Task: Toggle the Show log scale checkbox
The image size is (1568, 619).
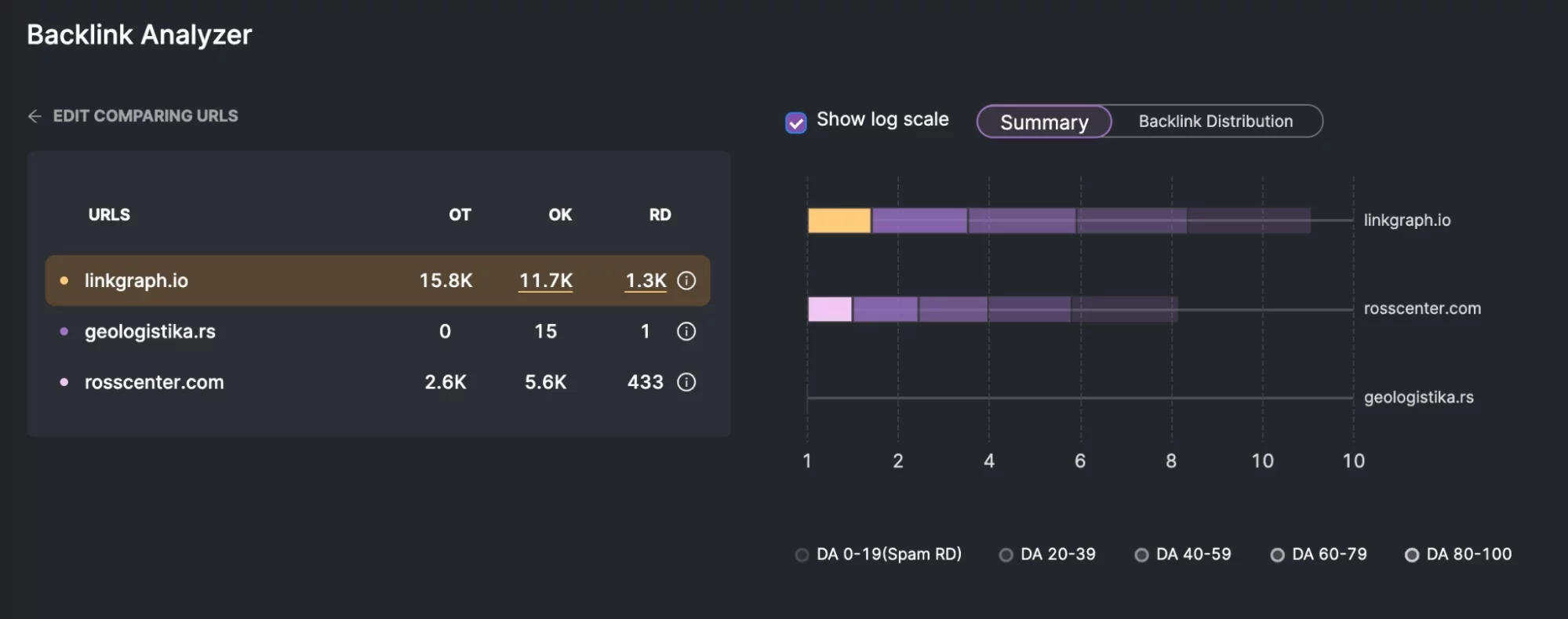Action: pyautogui.click(x=796, y=122)
